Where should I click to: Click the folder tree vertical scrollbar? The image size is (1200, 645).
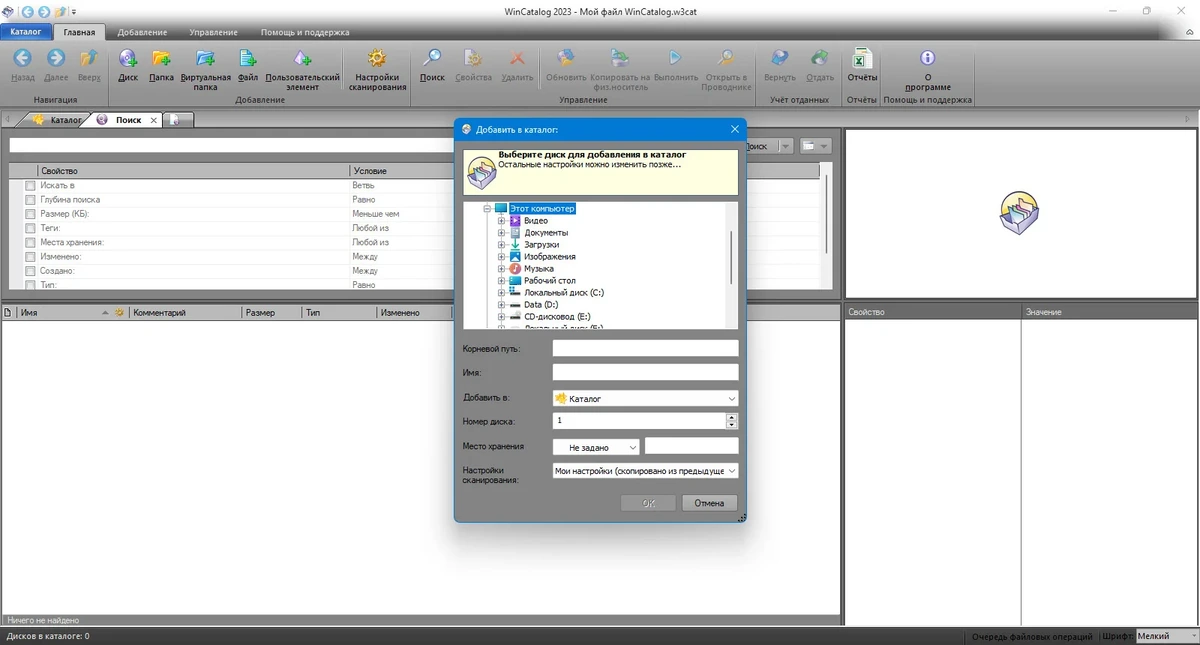732,257
